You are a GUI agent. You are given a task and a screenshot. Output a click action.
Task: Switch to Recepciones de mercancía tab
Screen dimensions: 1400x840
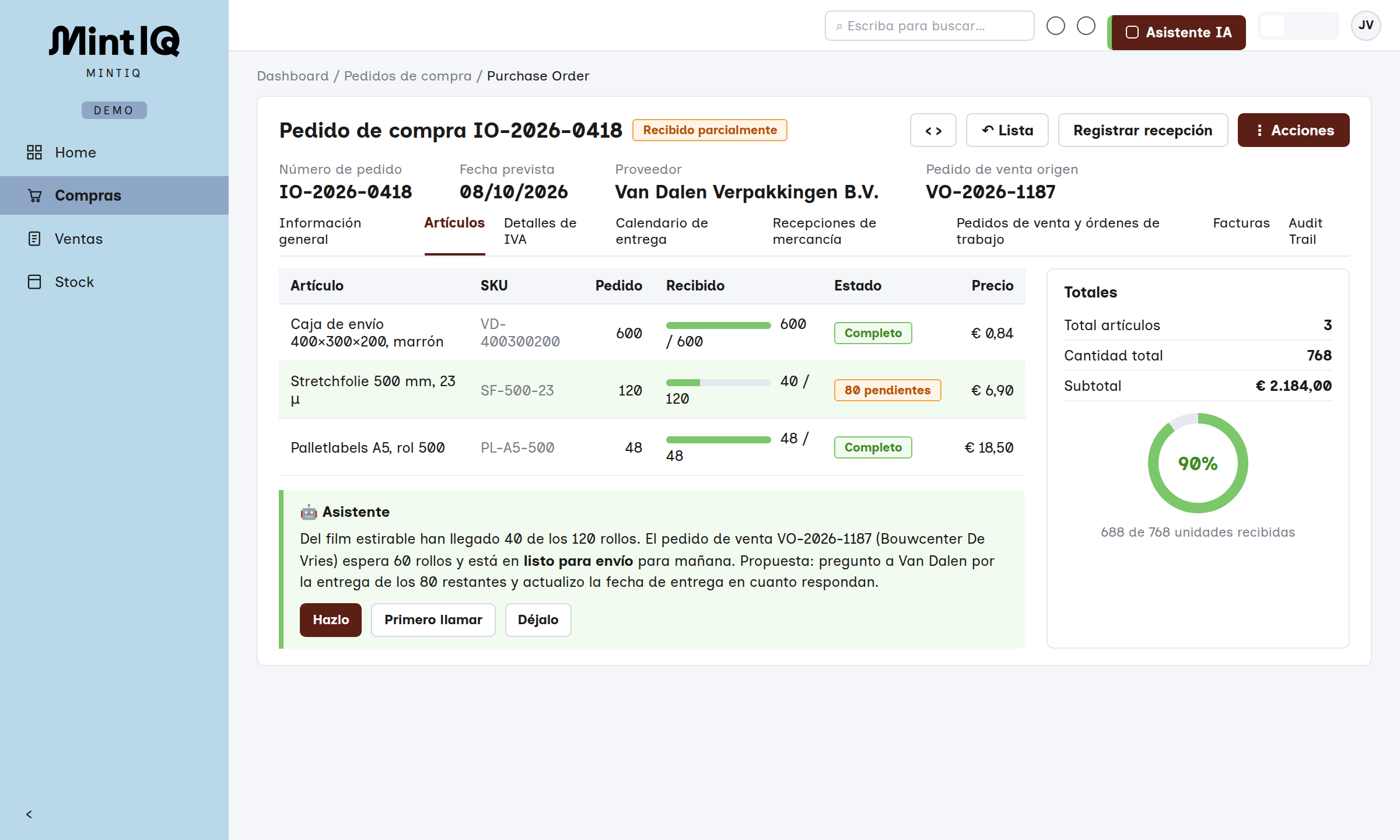(x=855, y=231)
